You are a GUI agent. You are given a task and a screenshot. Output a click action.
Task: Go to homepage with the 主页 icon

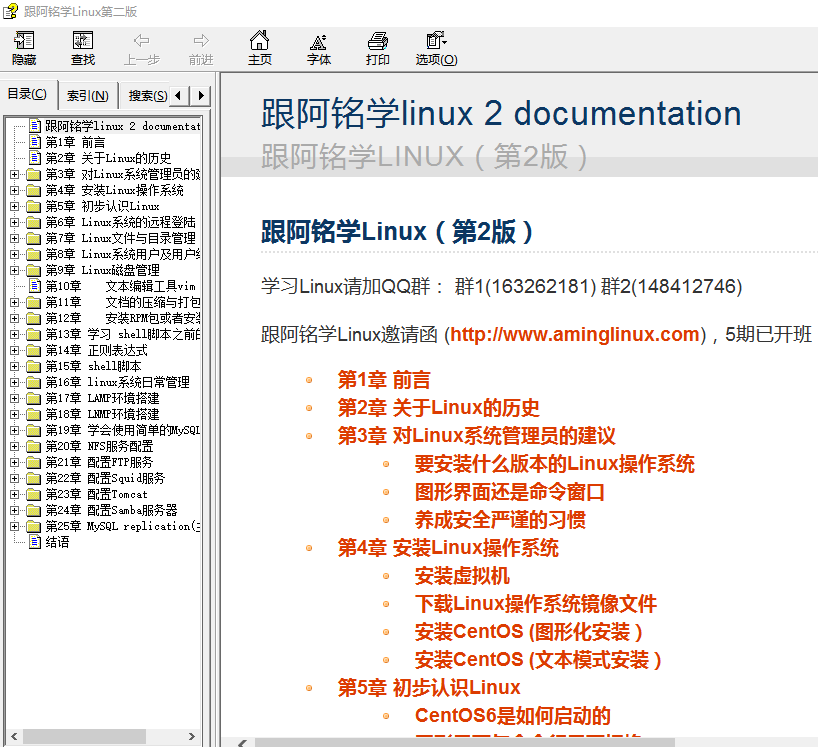click(259, 47)
